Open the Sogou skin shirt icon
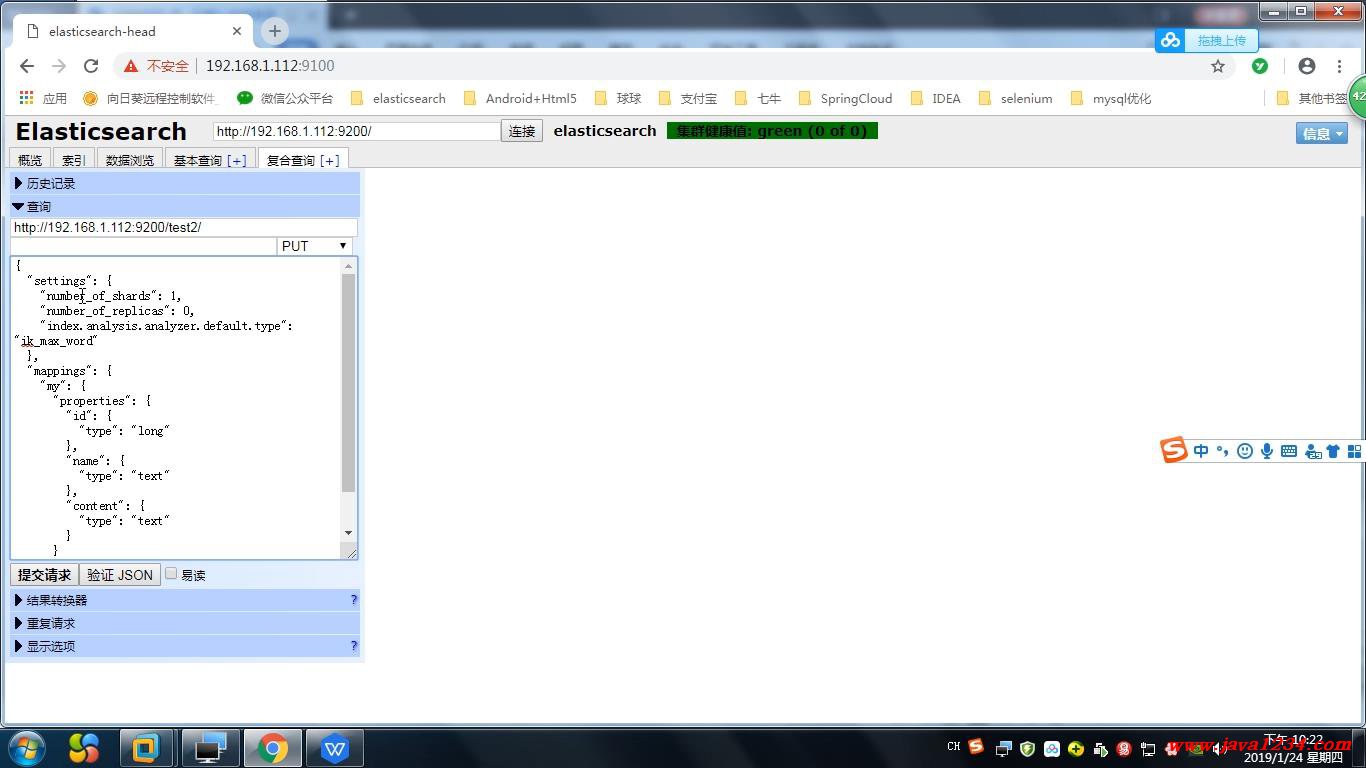1366x768 pixels. [x=1333, y=451]
